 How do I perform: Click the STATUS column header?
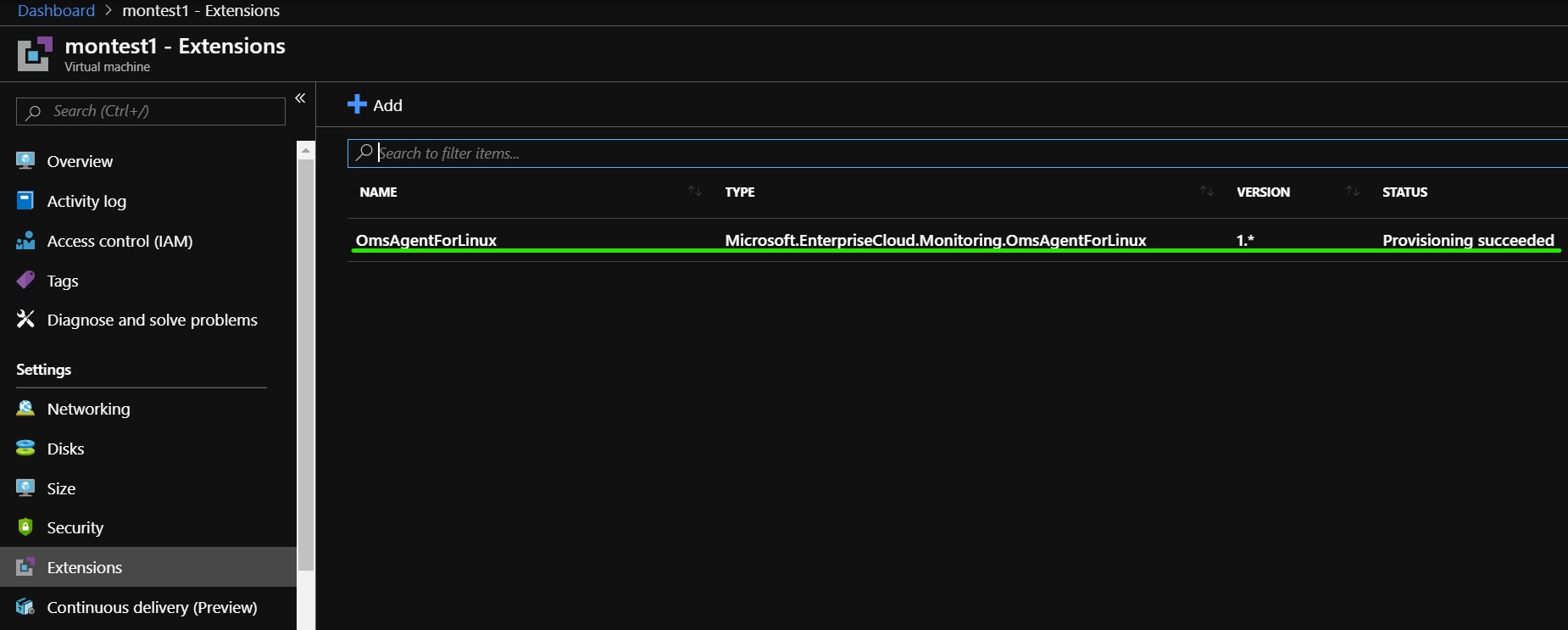(1404, 192)
